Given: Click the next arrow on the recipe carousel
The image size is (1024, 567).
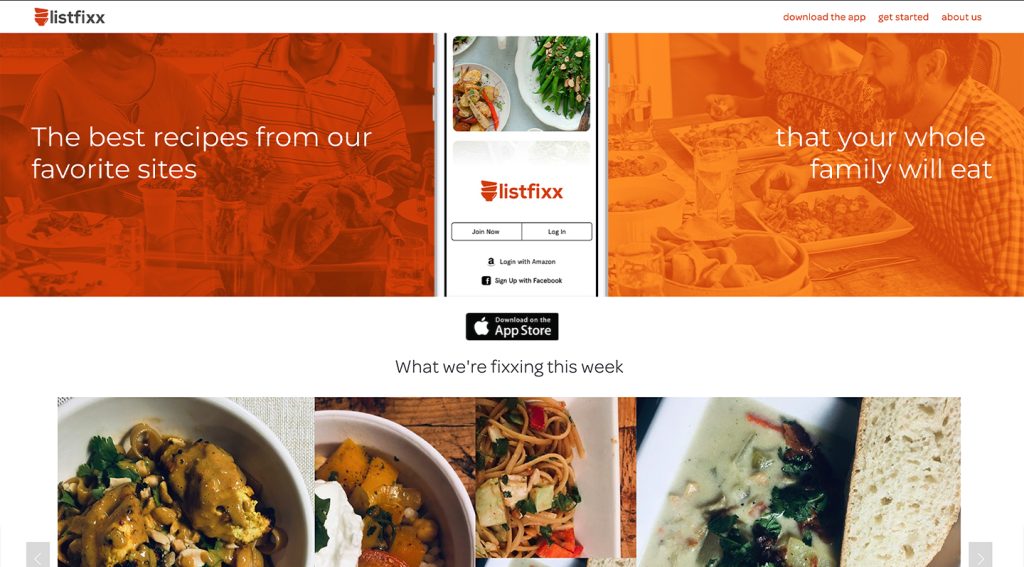Looking at the screenshot, I should [x=980, y=555].
